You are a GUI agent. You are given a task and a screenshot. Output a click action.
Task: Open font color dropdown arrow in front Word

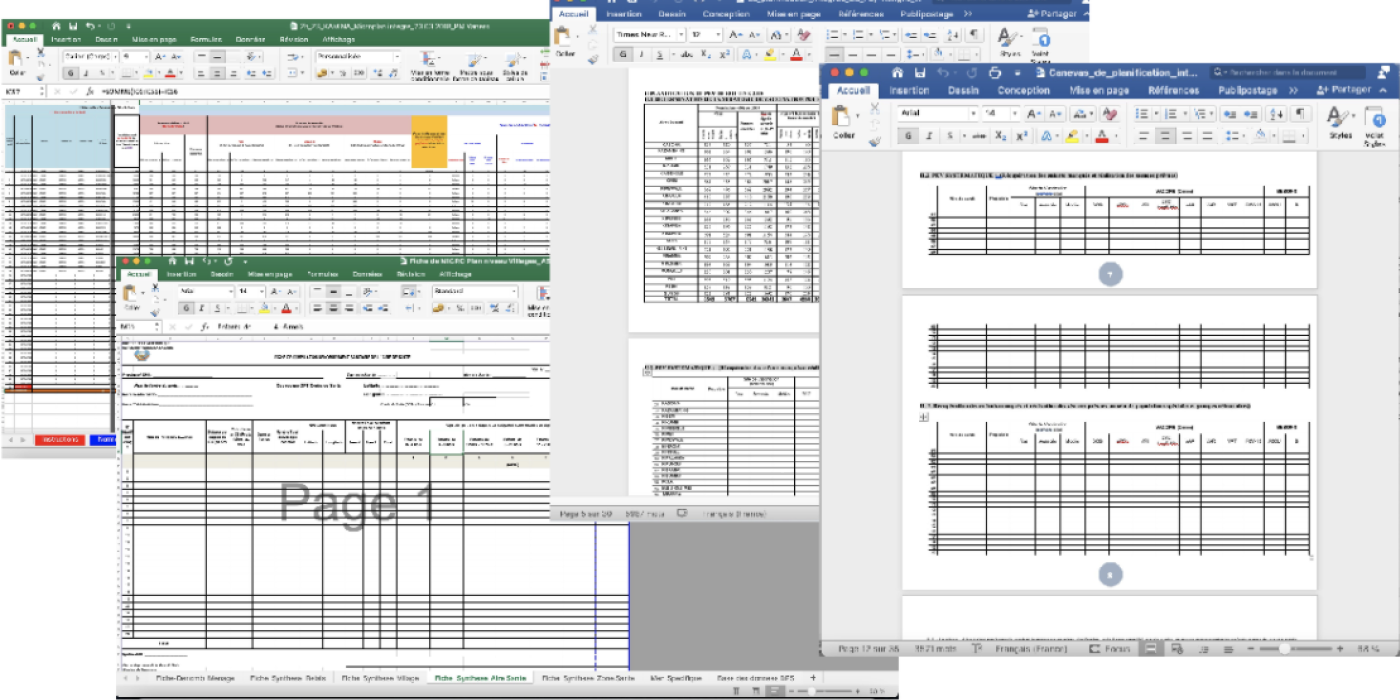(x=1116, y=135)
